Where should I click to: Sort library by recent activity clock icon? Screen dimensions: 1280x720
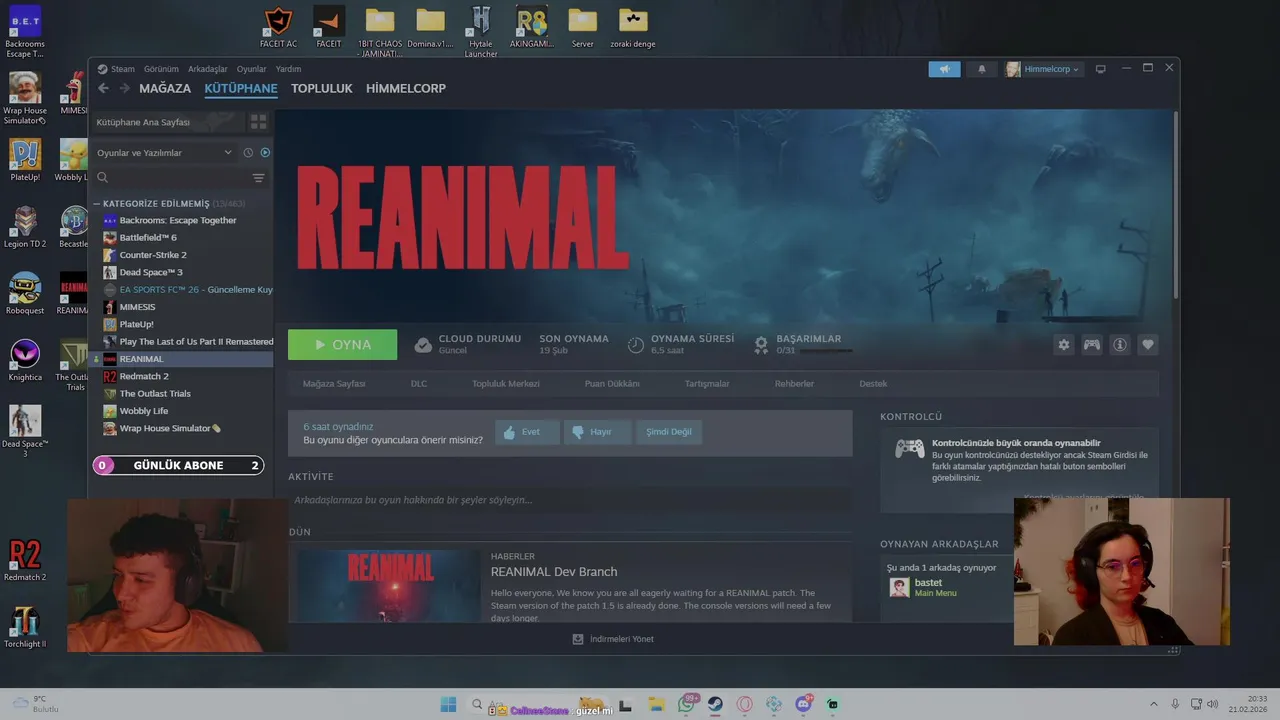click(248, 153)
